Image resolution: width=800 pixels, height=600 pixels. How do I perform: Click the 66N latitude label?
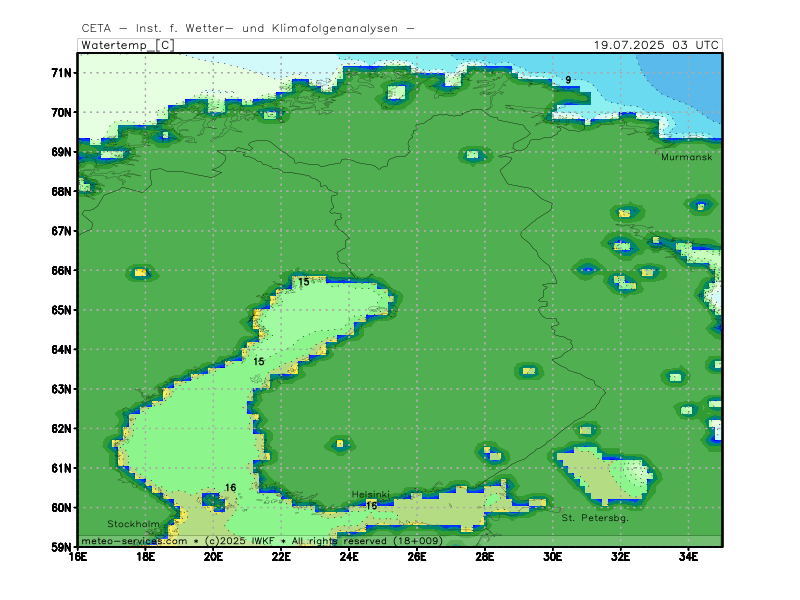pyautogui.click(x=61, y=270)
